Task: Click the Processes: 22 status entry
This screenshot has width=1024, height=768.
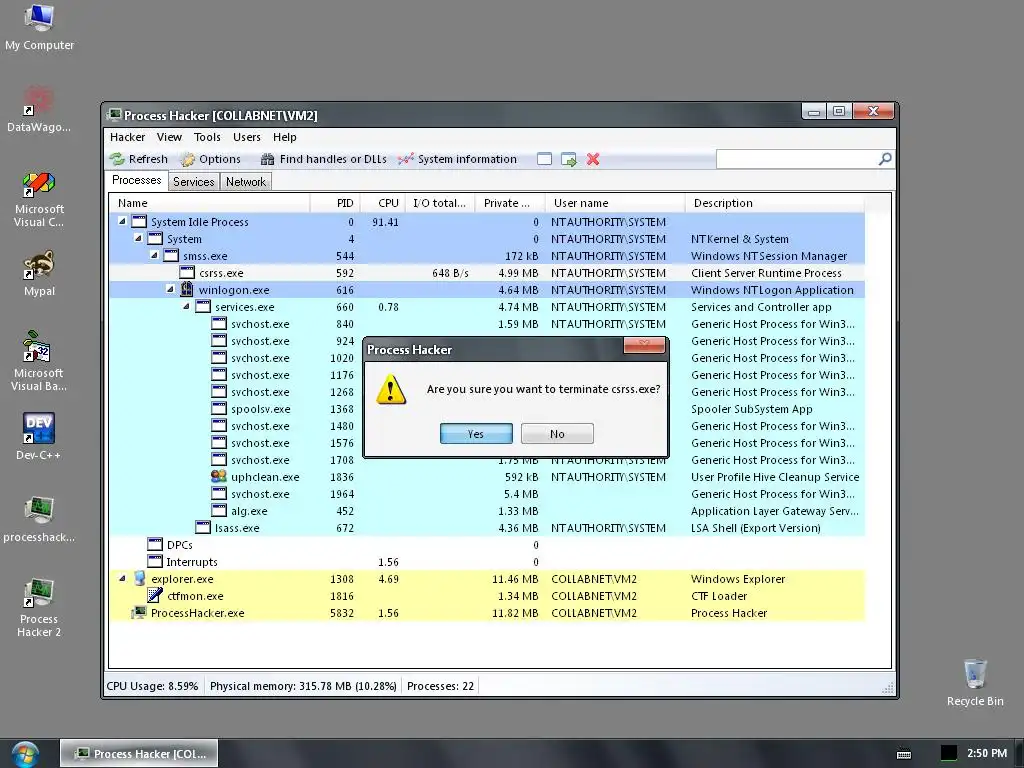Action: click(x=440, y=686)
